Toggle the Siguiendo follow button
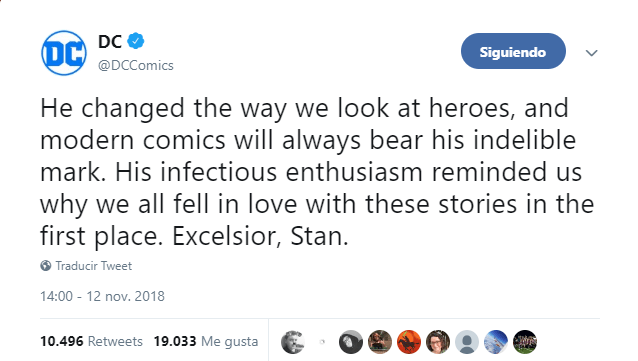Screen dimensions: 638x361 pos(513,51)
